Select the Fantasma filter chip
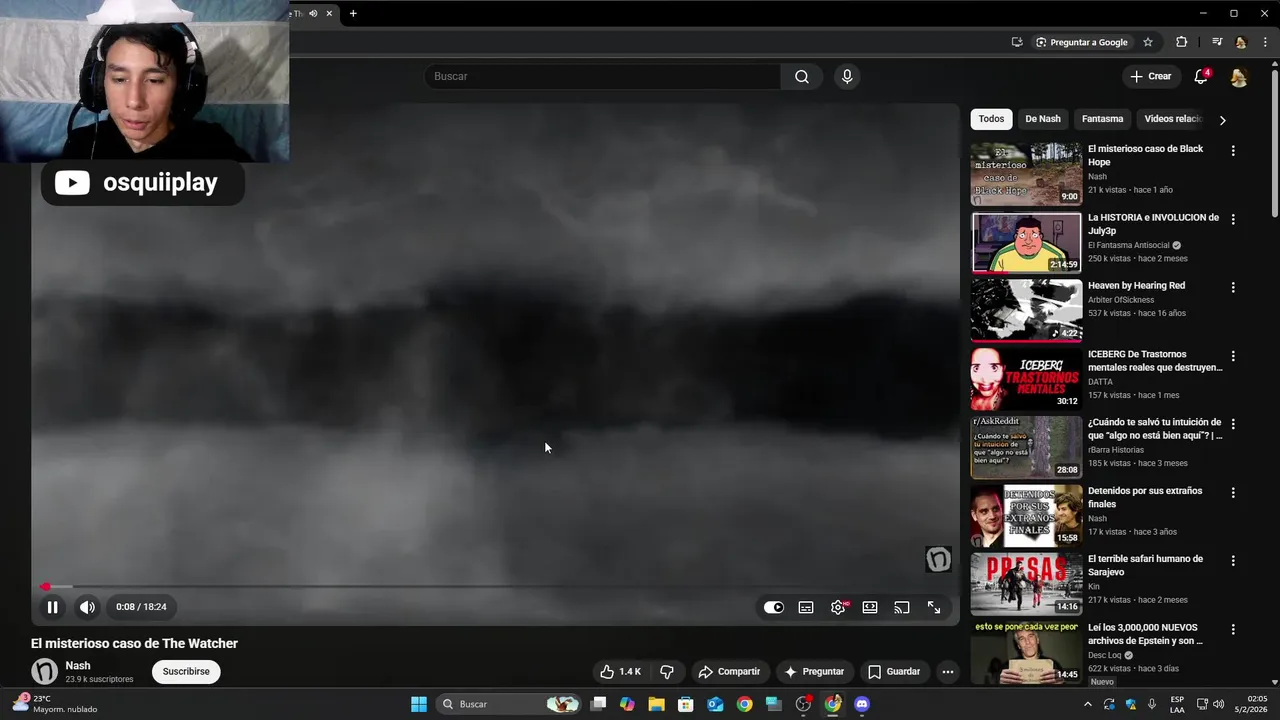Image resolution: width=1280 pixels, height=720 pixels. tap(1102, 119)
